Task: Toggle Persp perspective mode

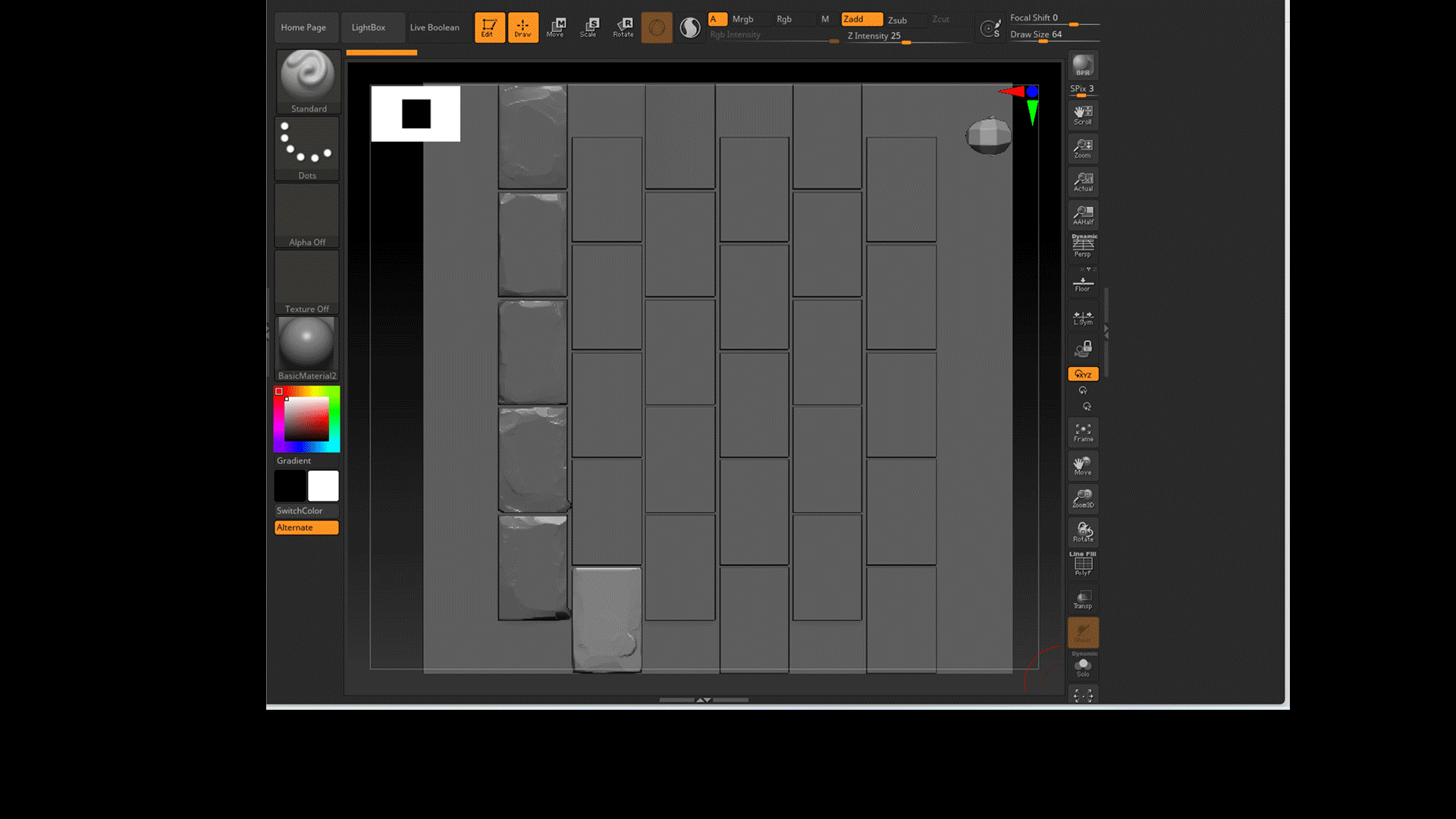Action: click(x=1083, y=246)
